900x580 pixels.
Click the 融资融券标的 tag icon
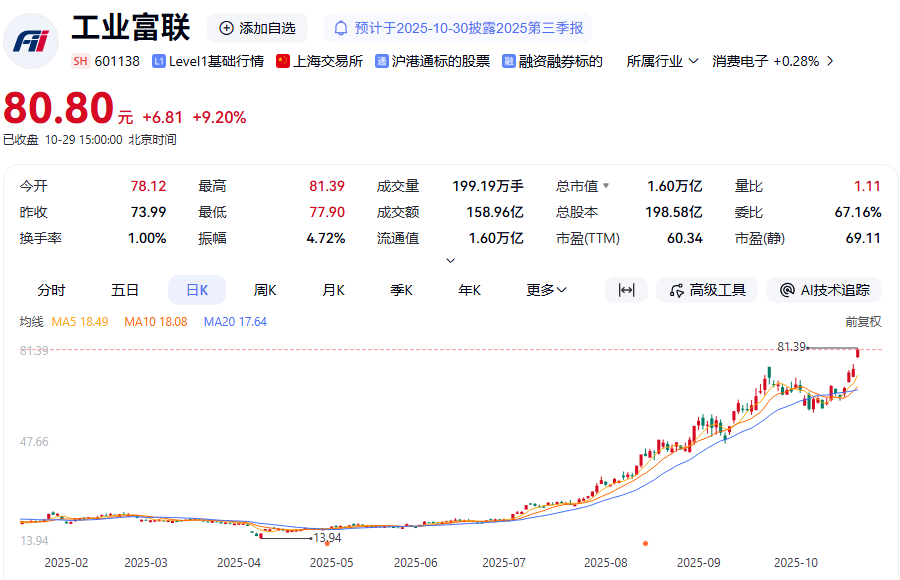click(x=509, y=61)
